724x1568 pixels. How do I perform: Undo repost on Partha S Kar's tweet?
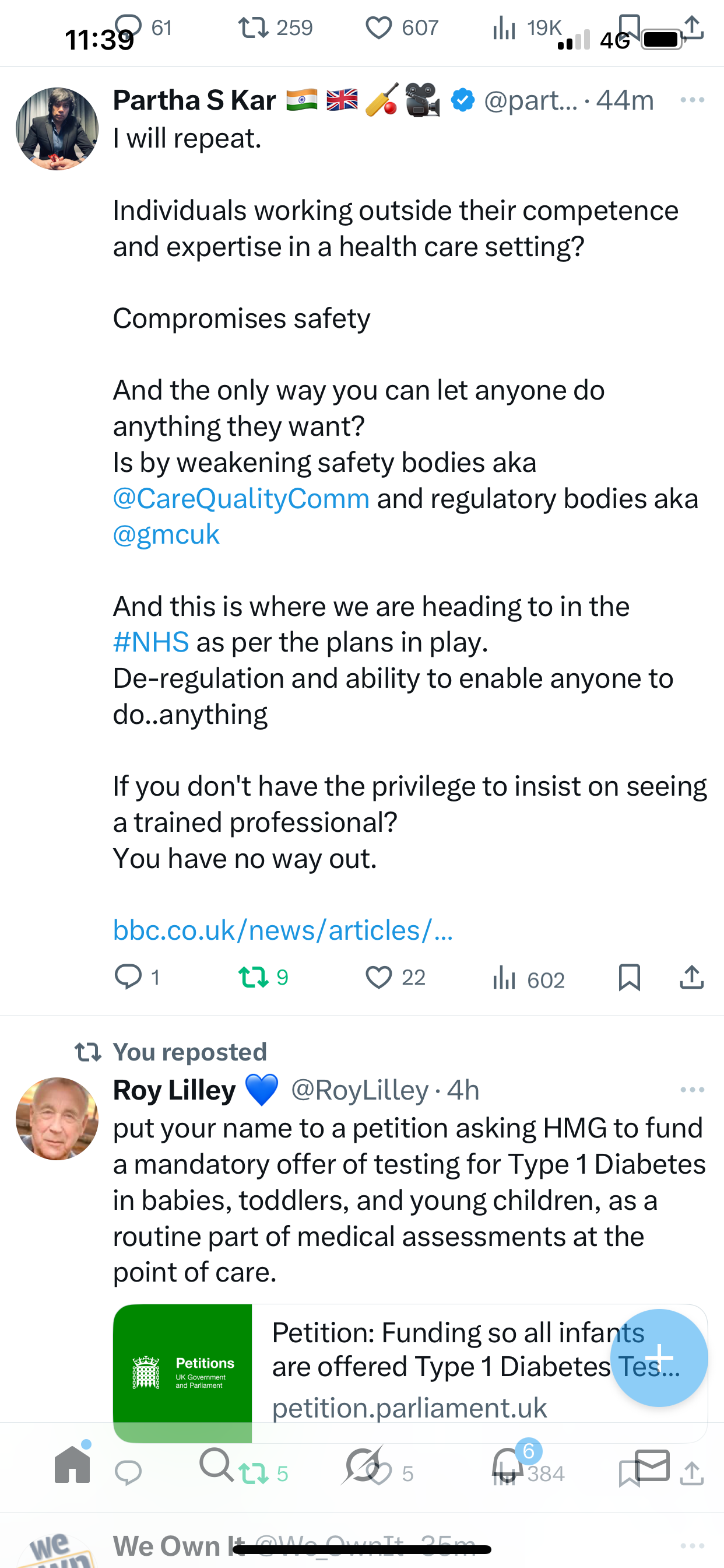pos(254,977)
